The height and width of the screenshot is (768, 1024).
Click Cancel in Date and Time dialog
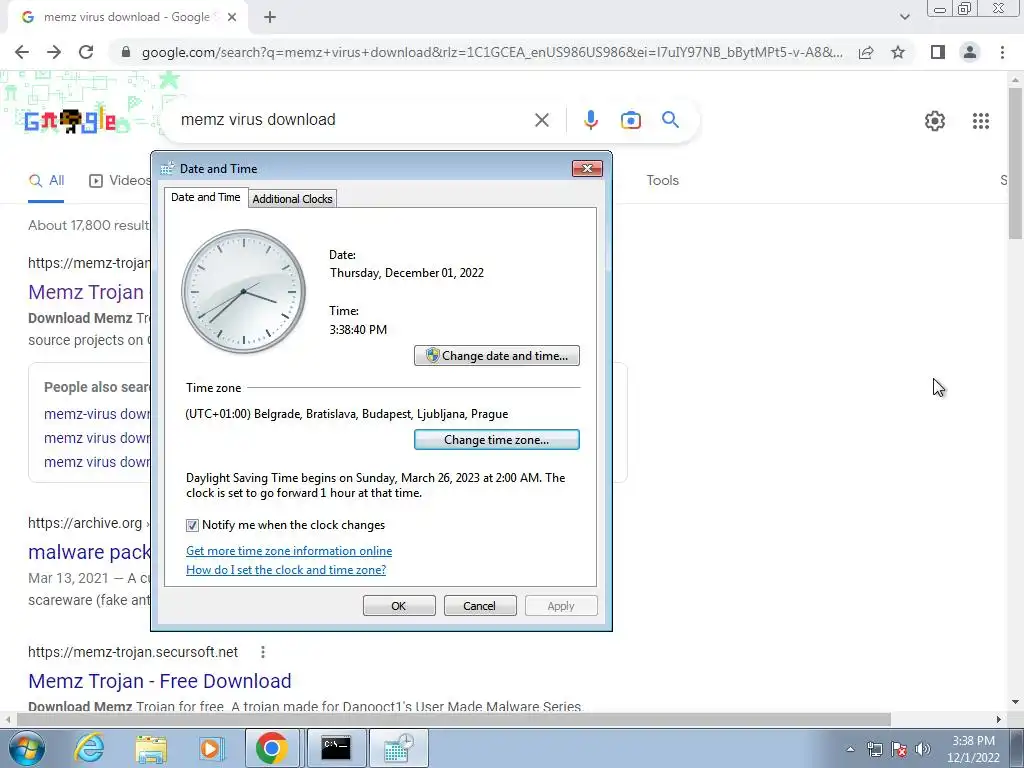click(x=480, y=606)
